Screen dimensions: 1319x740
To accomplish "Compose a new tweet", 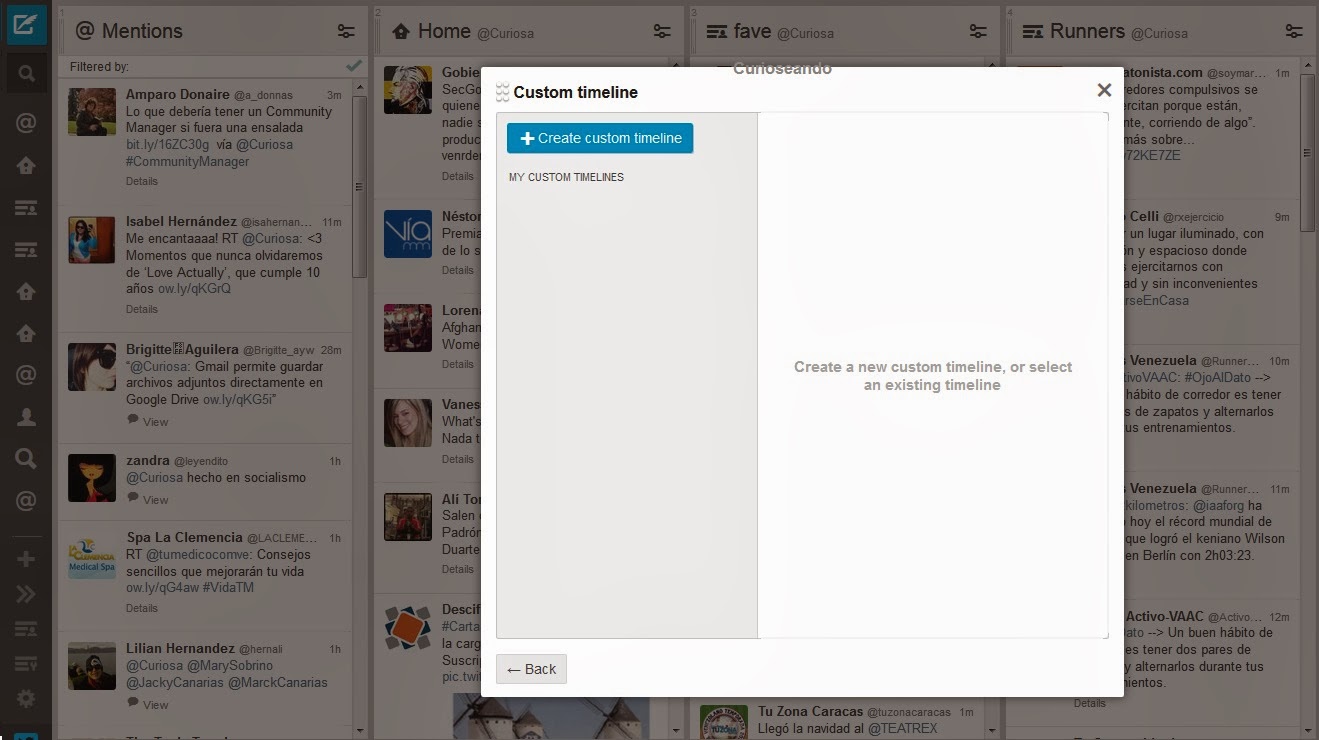I will [25, 24].
